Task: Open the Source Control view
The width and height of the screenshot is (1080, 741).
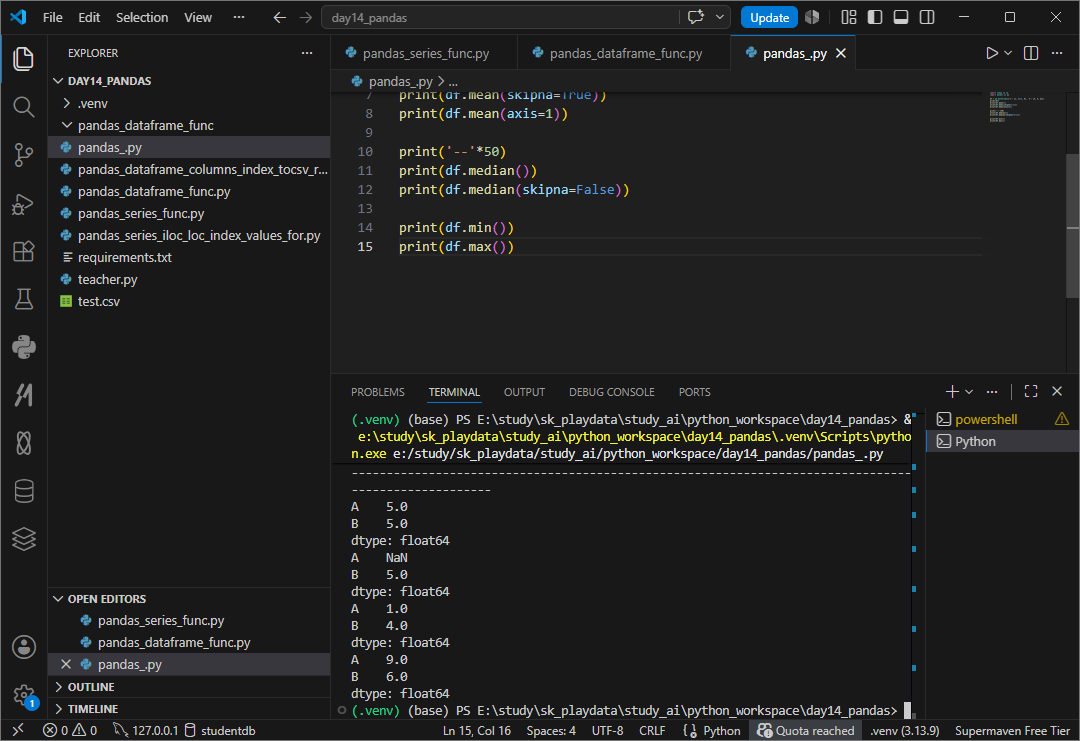Action: click(x=23, y=155)
